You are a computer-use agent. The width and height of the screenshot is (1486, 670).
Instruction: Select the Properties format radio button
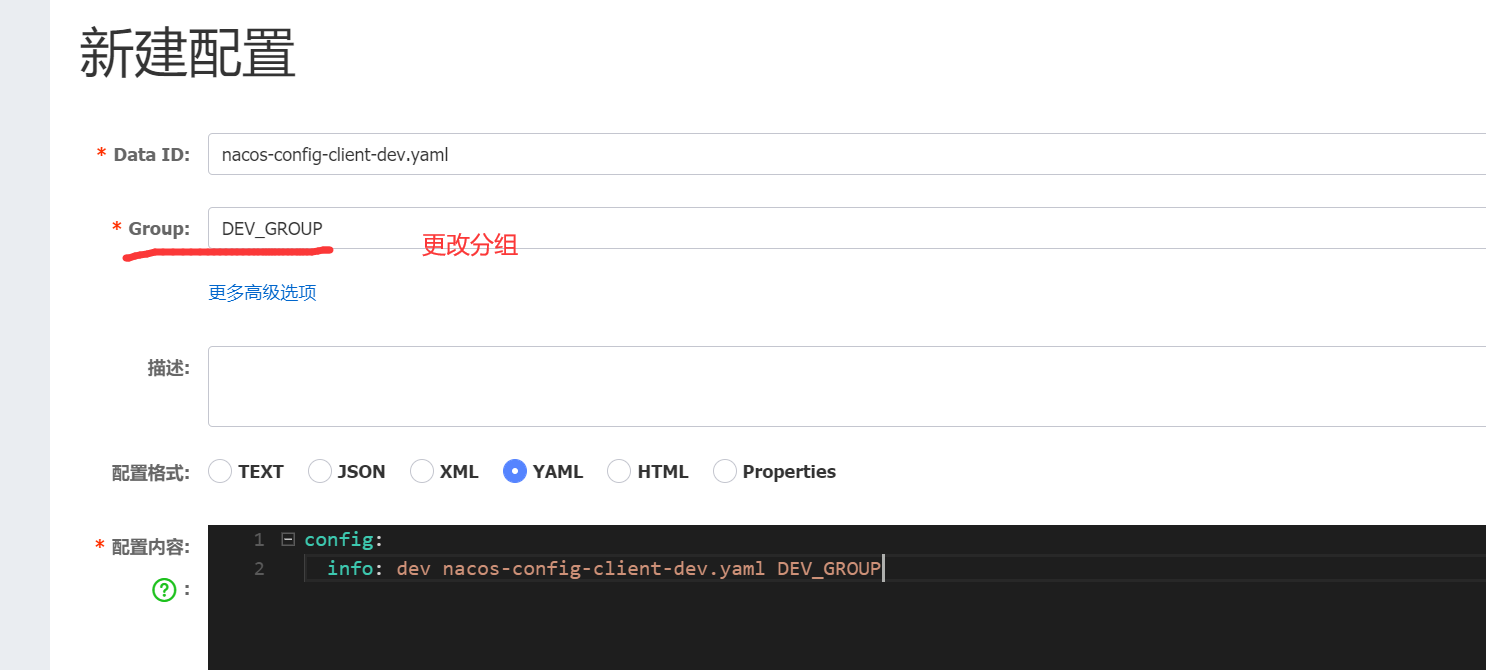pyautogui.click(x=724, y=471)
